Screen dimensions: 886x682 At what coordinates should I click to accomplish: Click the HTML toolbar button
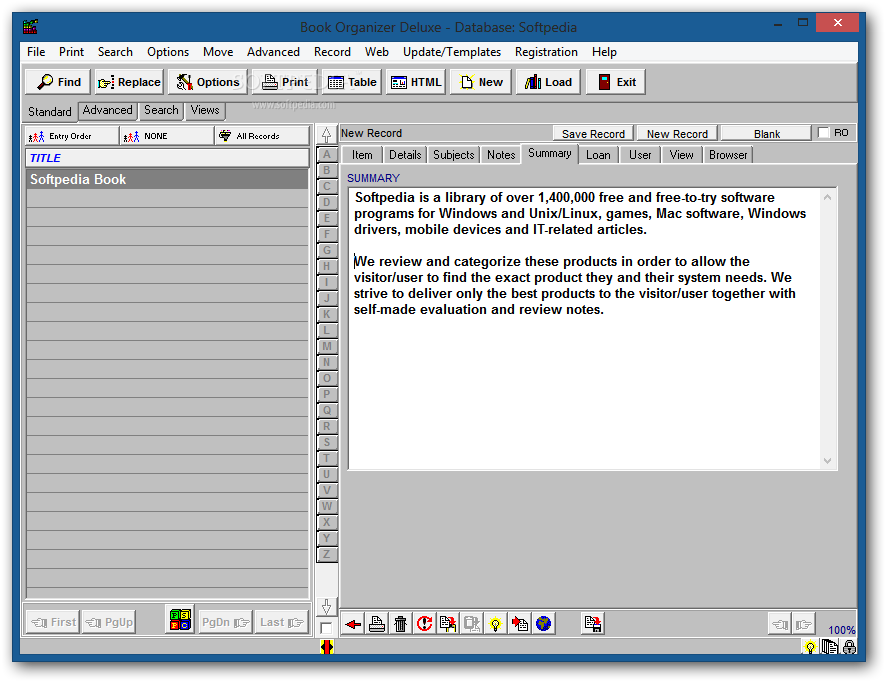416,82
